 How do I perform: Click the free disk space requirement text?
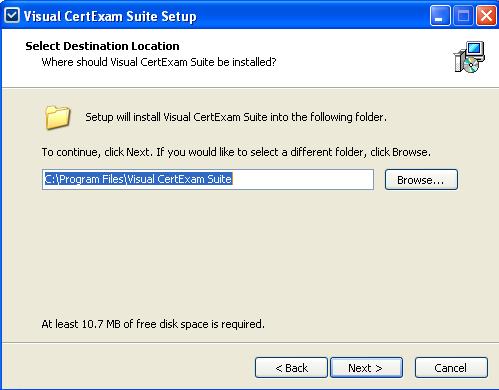153,324
